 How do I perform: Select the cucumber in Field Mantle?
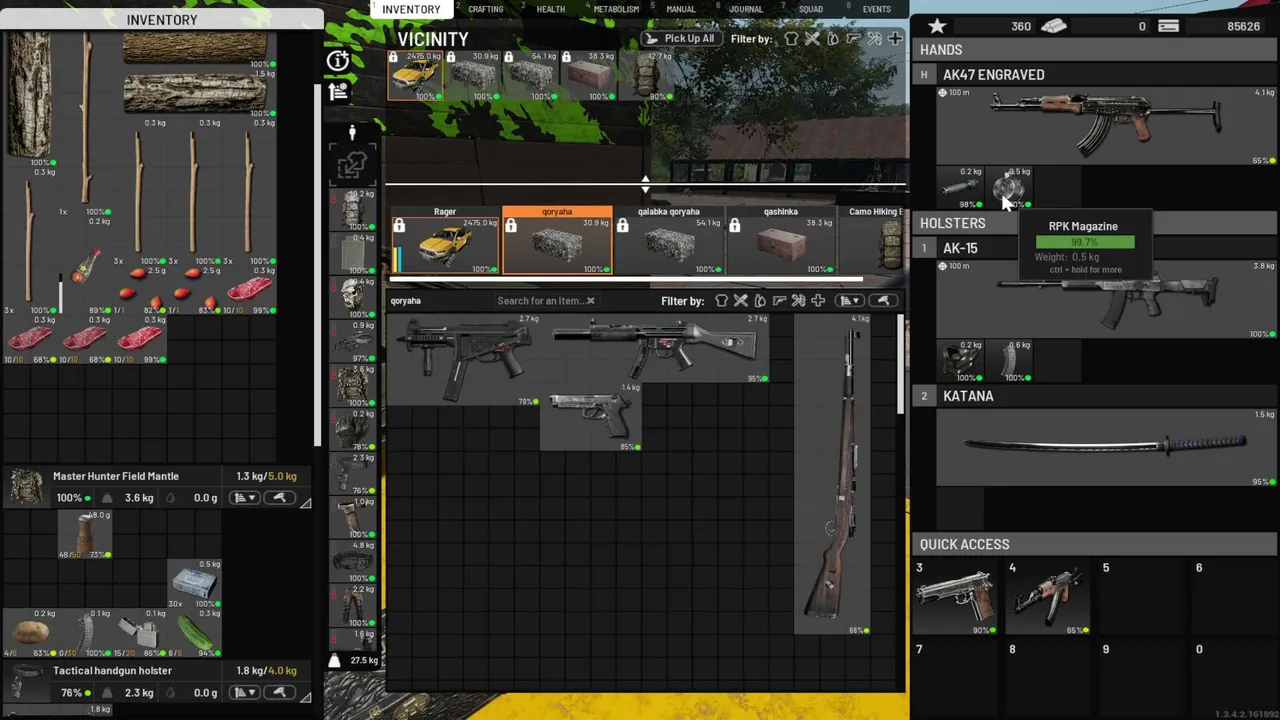(x=196, y=634)
